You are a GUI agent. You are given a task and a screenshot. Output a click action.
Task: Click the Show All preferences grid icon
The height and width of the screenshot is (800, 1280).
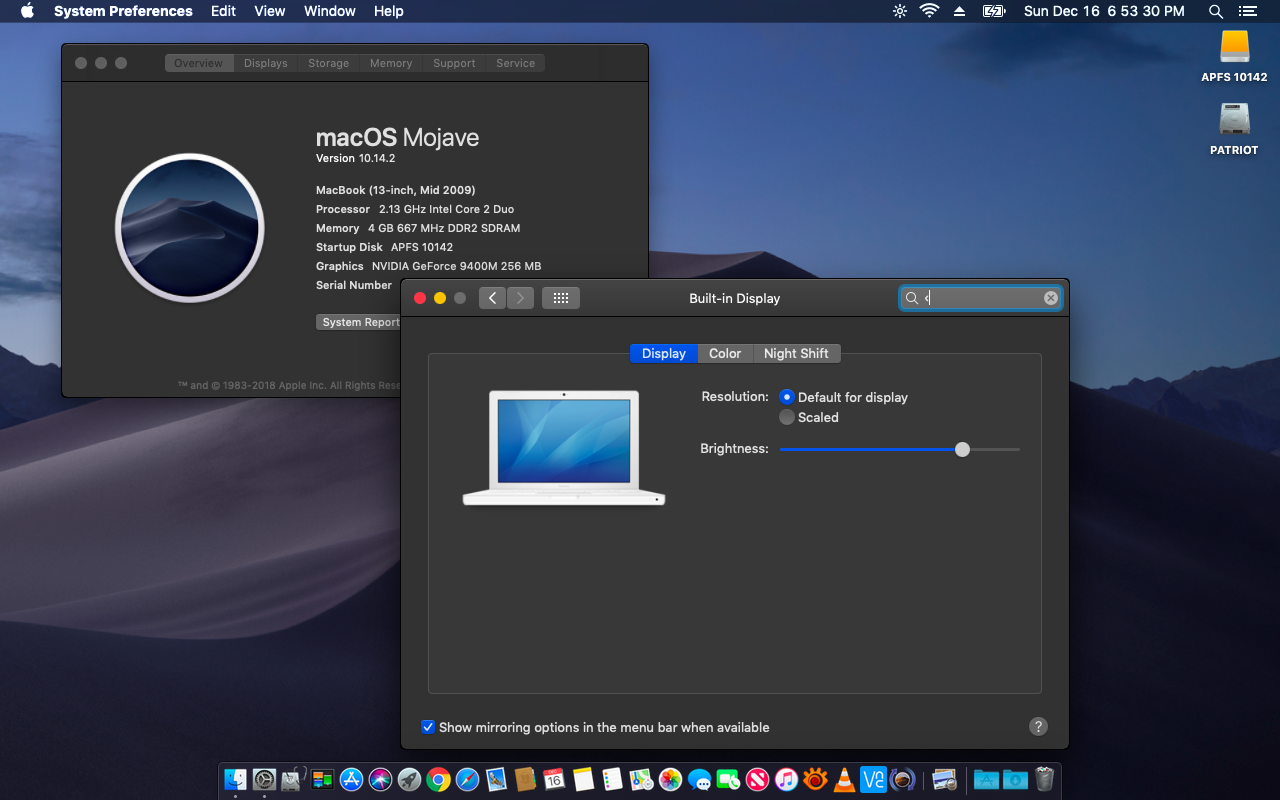click(560, 298)
